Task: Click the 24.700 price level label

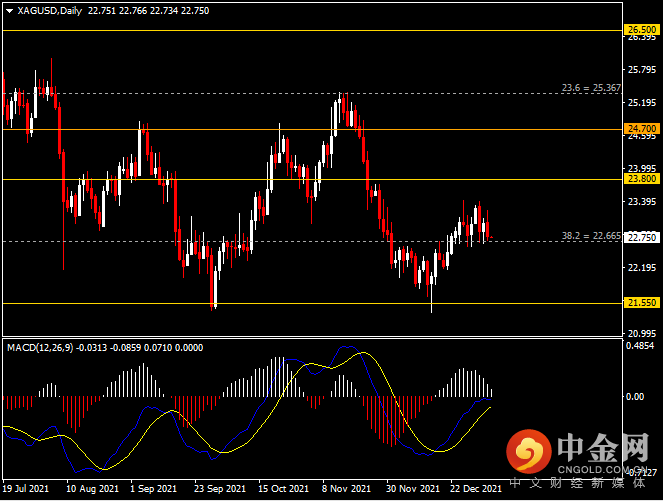Action: tap(641, 129)
